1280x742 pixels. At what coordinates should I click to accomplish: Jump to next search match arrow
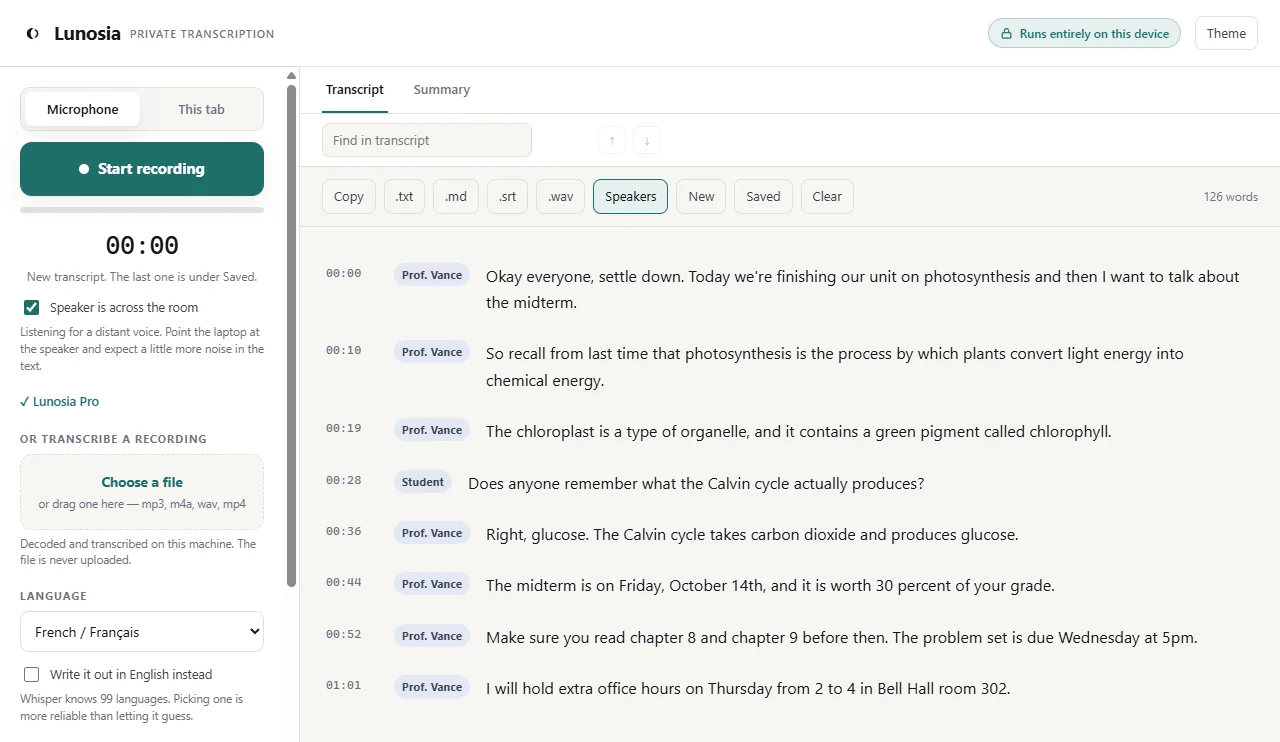tap(647, 141)
